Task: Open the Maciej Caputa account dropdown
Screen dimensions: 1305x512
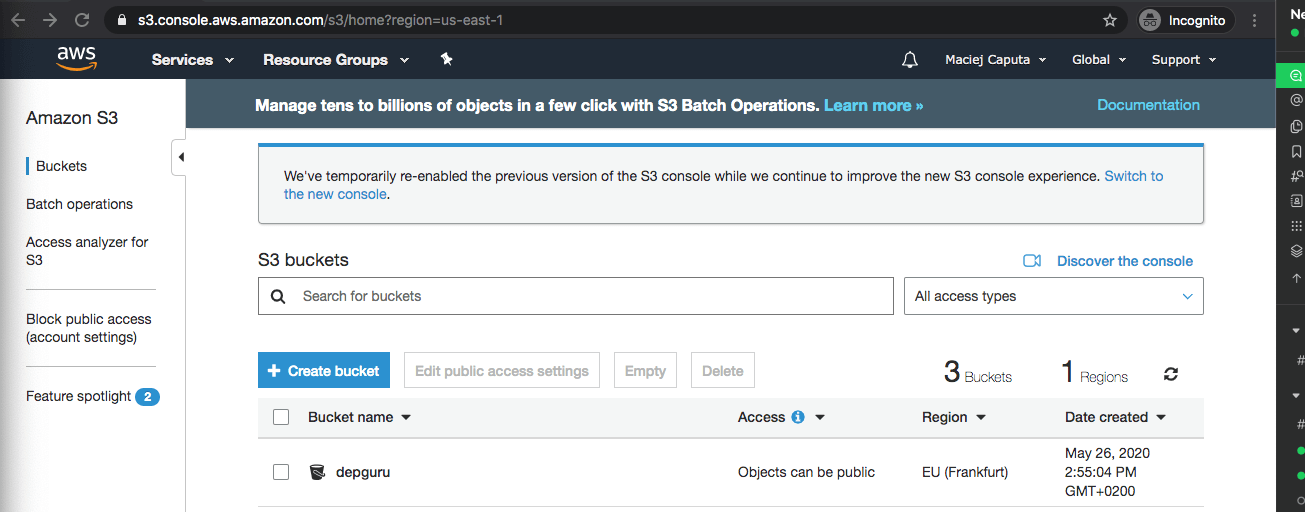Action: pyautogui.click(x=995, y=60)
